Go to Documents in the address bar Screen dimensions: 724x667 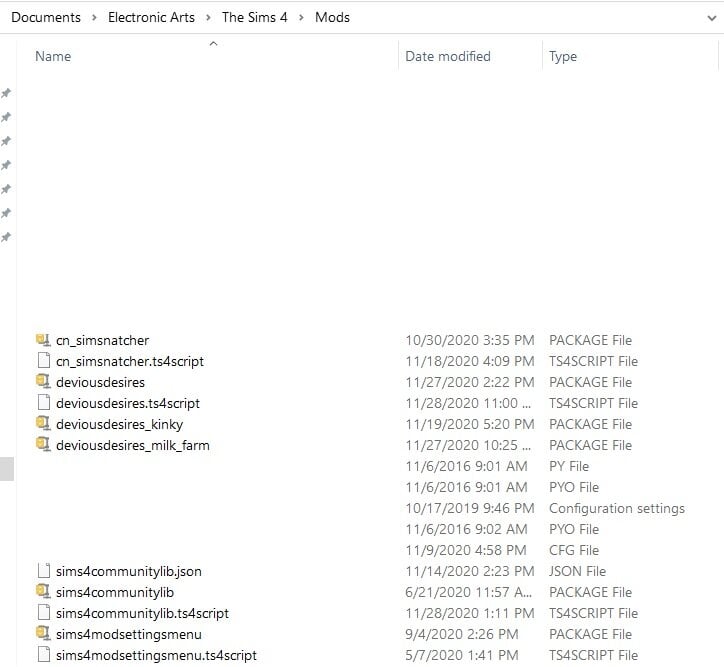pos(46,18)
